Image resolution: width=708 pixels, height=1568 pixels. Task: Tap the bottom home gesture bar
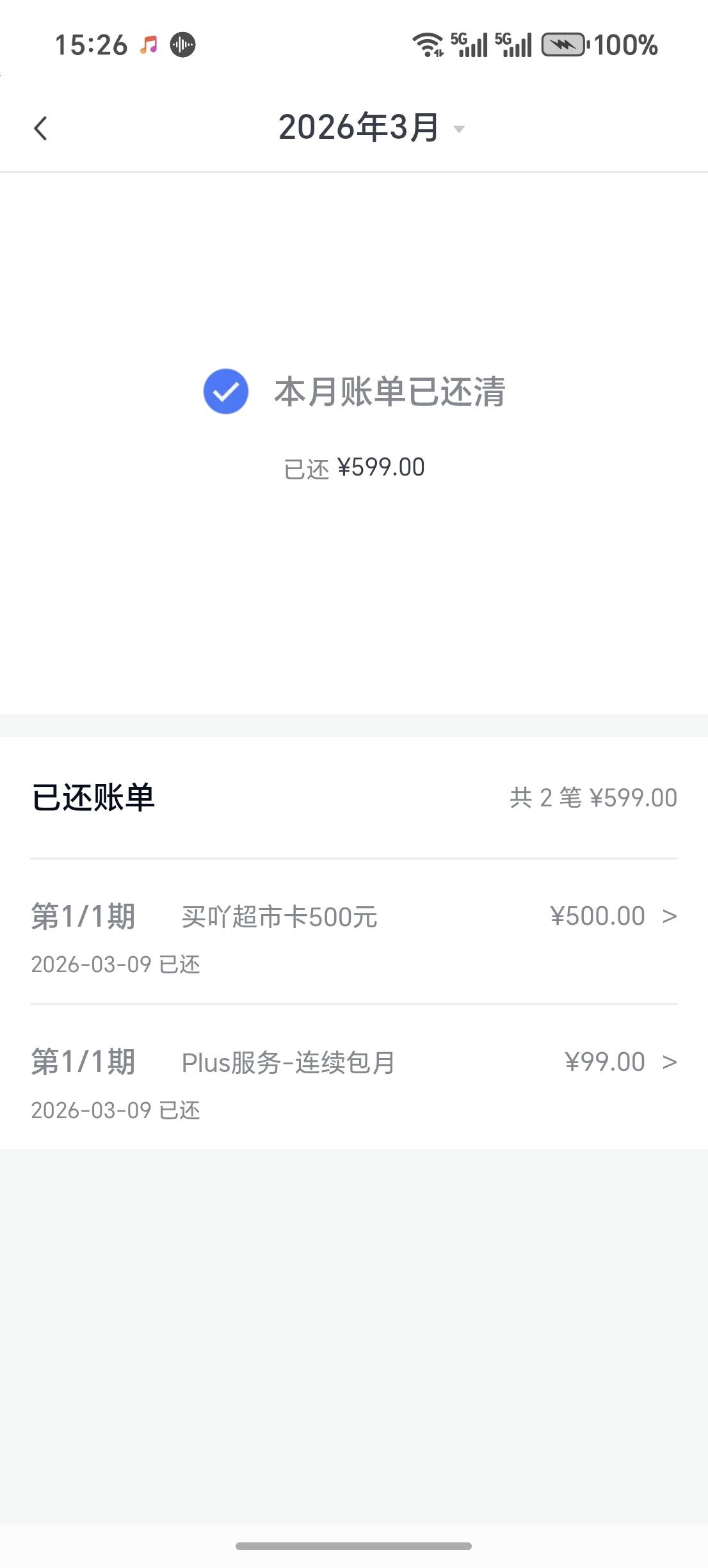(353, 1546)
